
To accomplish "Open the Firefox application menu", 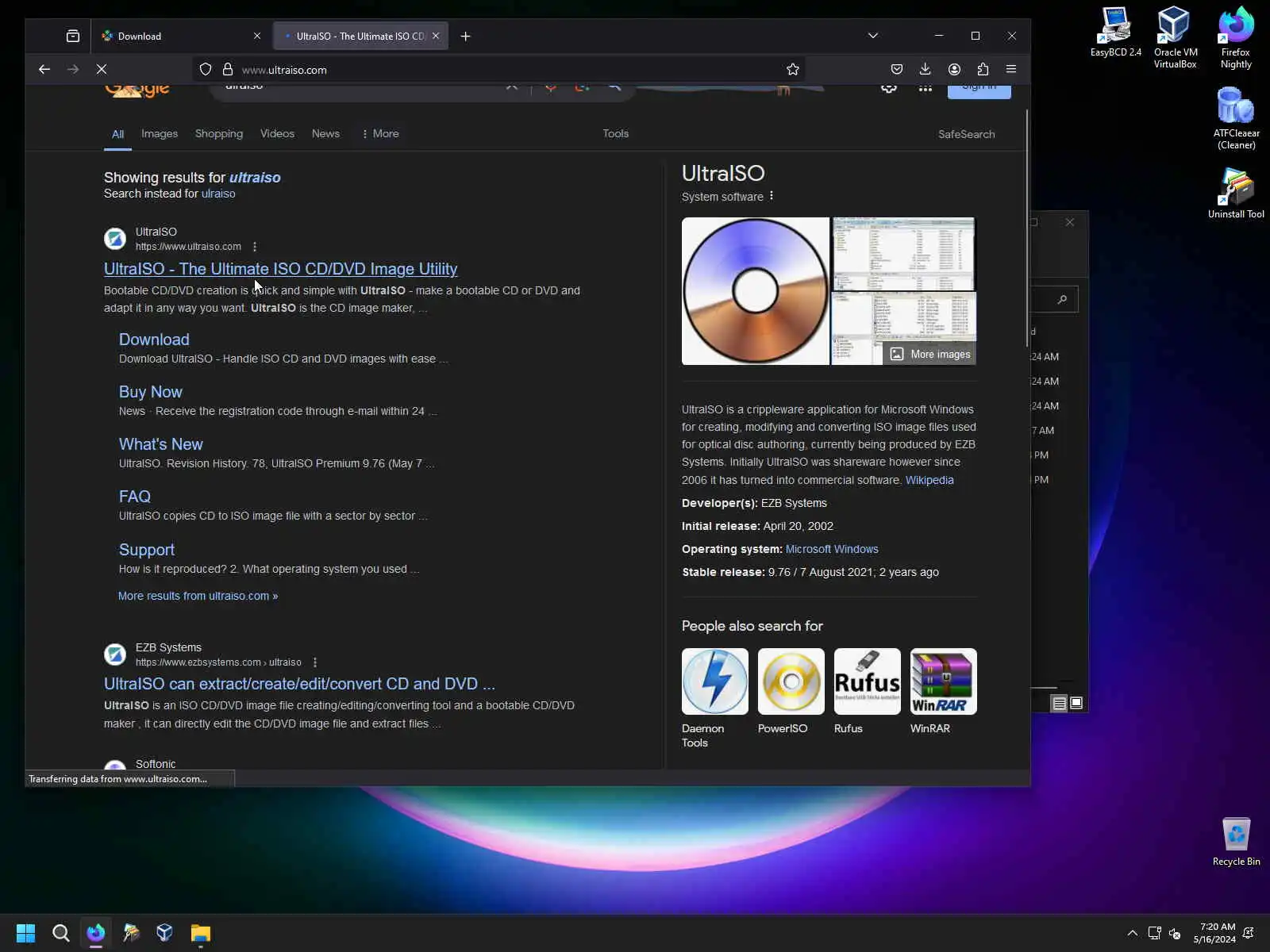I will coord(1011,69).
